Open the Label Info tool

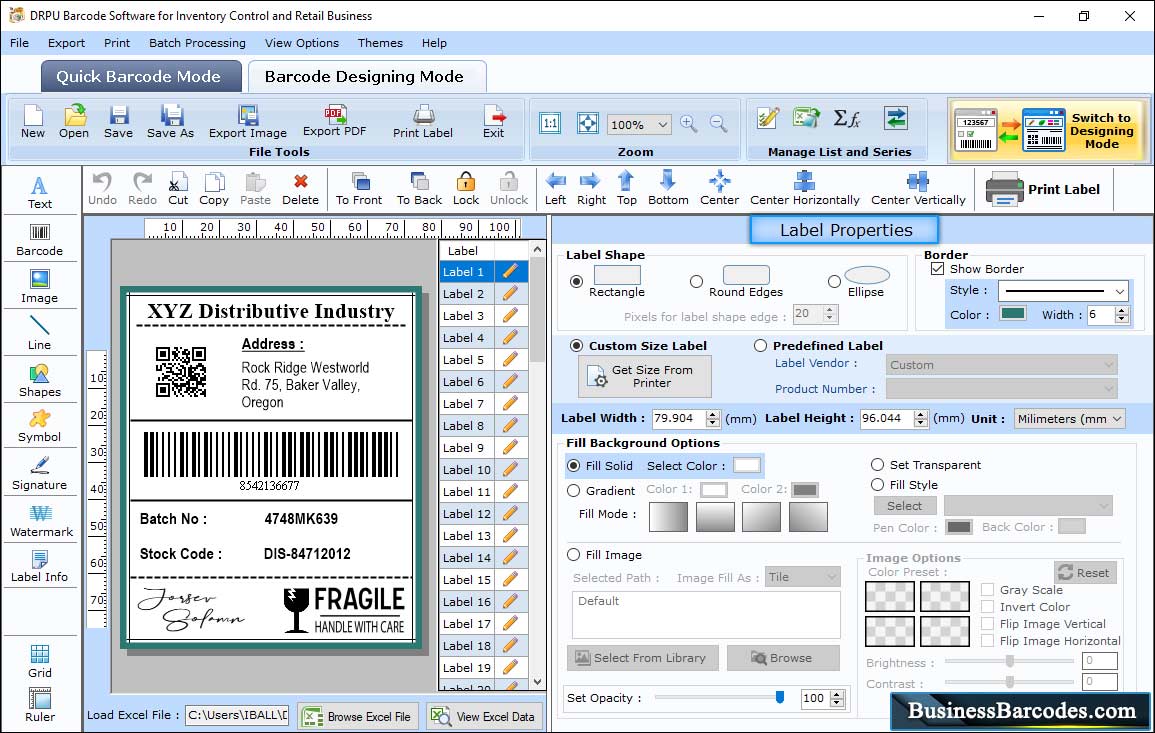point(40,567)
